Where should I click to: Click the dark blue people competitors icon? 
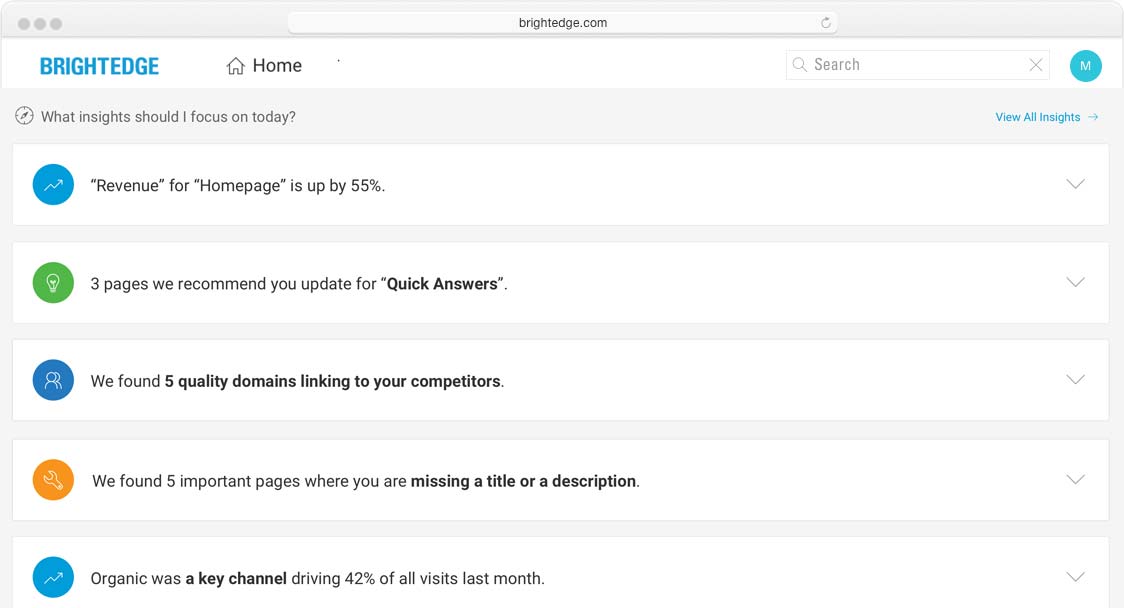click(53, 380)
